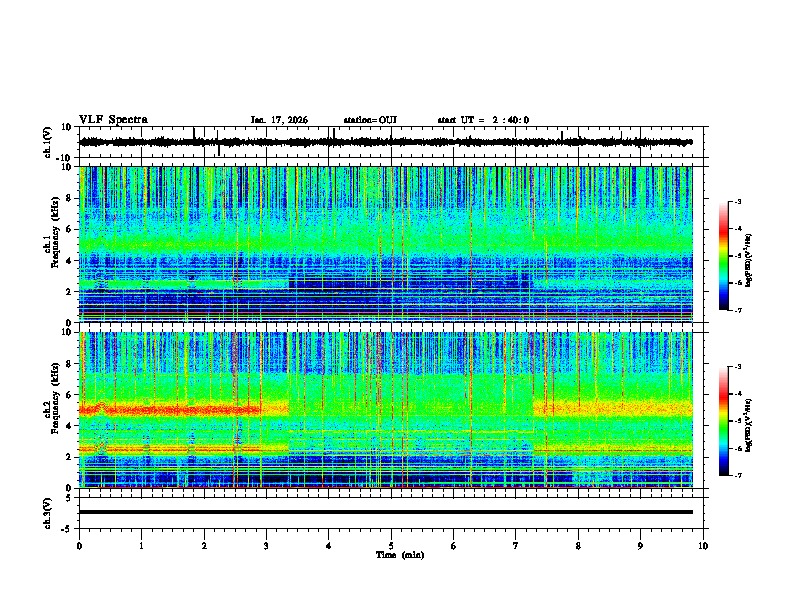Select the date text "Jan. 17, 2026"
This screenshot has width=792, height=612.
tap(279, 120)
